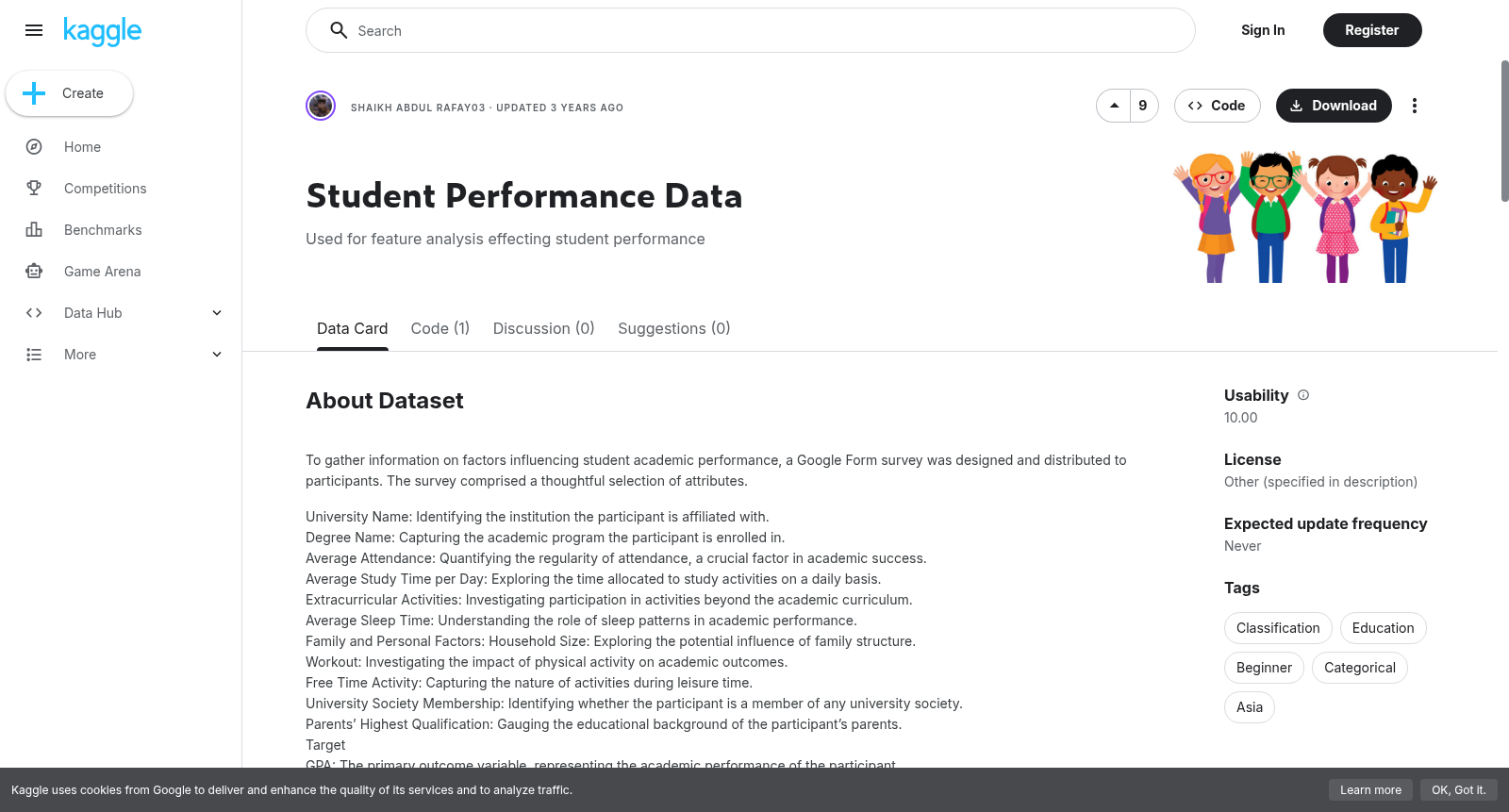
Task: Open Game Arena robot icon
Action: [x=34, y=272]
